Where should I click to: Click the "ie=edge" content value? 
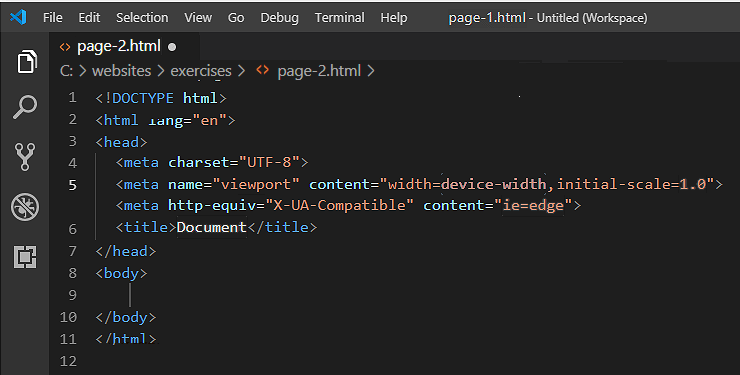(533, 205)
